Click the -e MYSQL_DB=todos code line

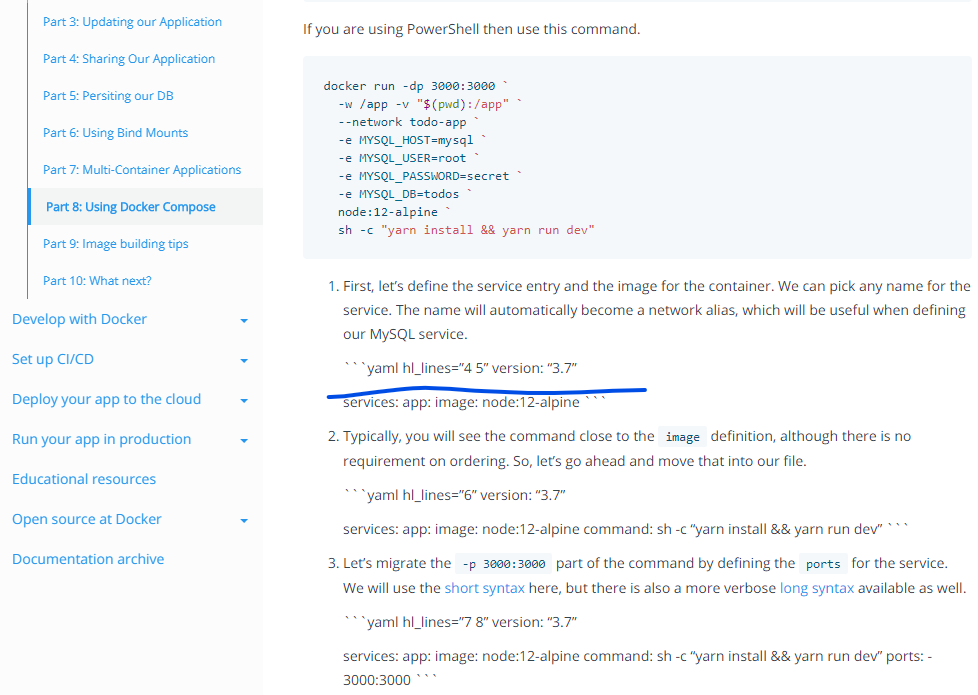coord(405,195)
